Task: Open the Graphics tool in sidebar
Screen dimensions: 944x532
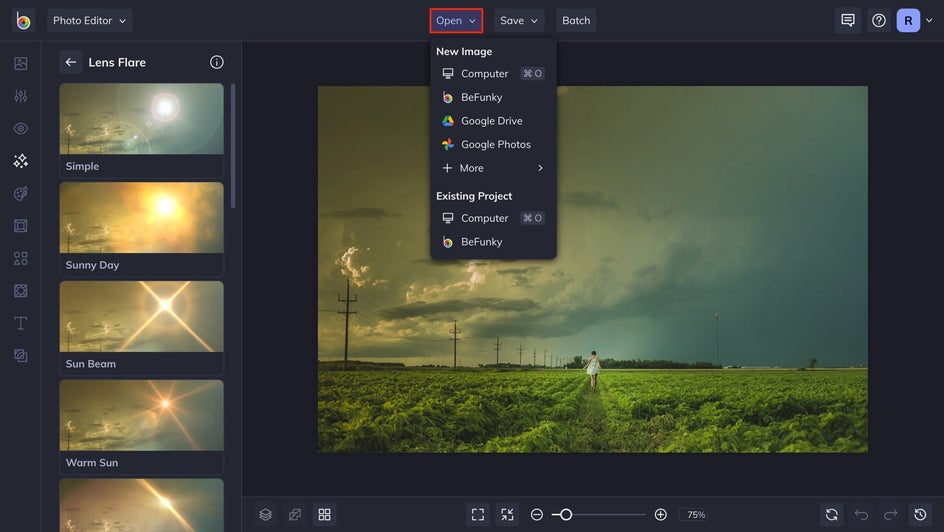Action: pyautogui.click(x=20, y=258)
